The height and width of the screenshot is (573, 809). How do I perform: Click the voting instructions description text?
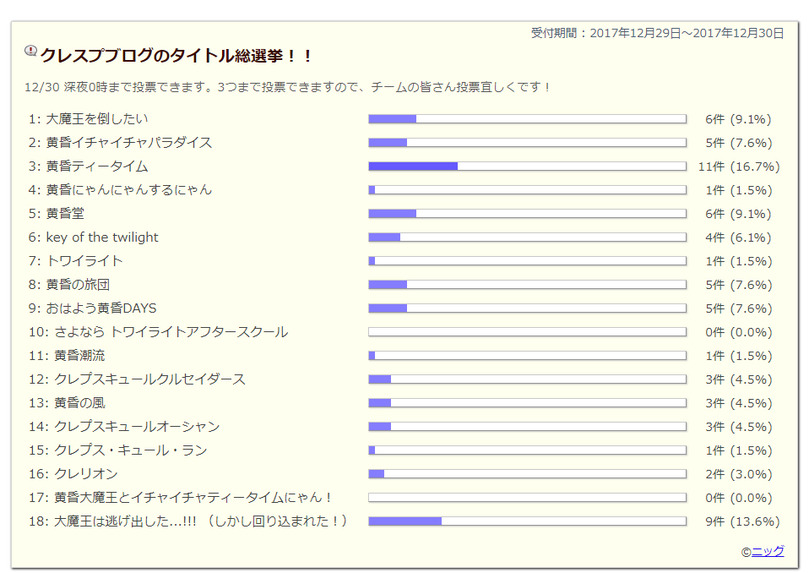pos(287,87)
